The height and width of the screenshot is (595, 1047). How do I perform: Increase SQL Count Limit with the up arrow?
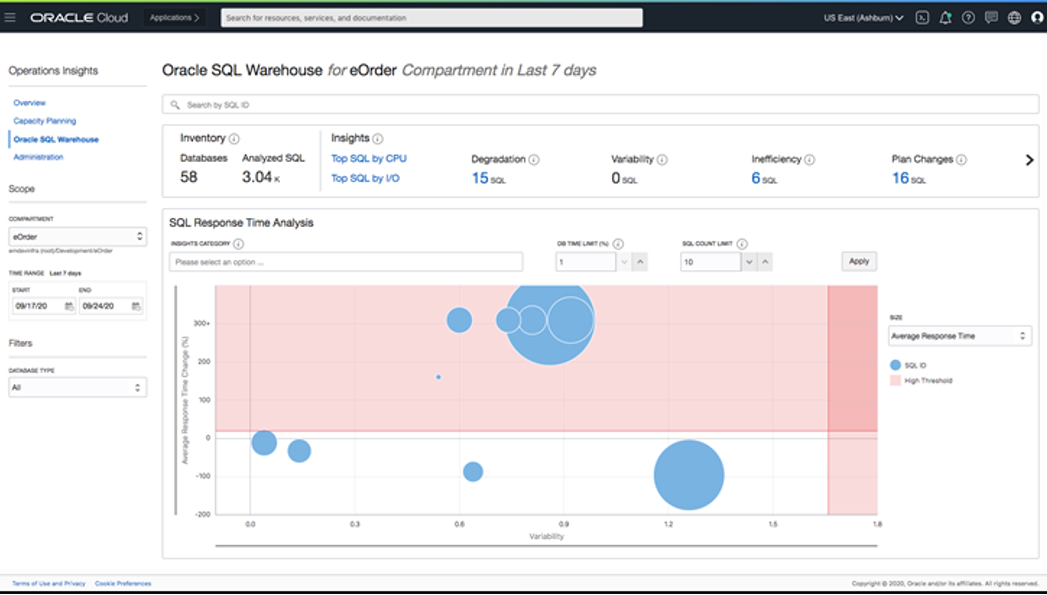click(x=765, y=261)
